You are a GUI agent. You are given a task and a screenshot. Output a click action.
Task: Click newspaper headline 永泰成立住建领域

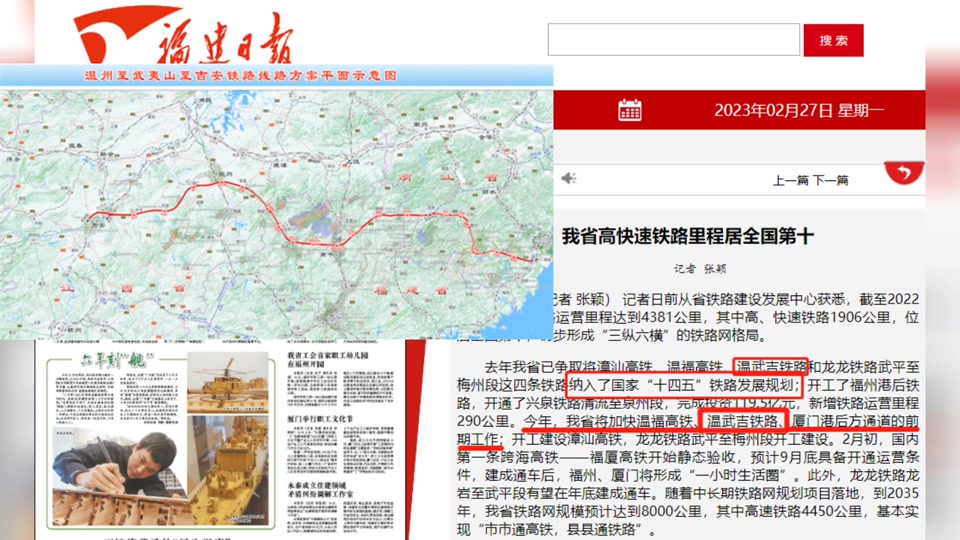(318, 489)
